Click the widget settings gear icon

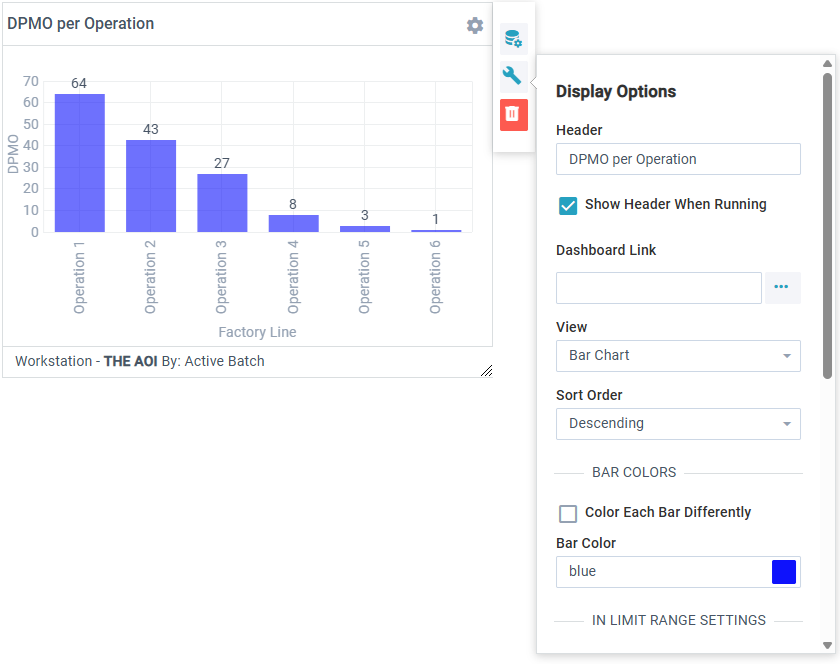(x=475, y=25)
